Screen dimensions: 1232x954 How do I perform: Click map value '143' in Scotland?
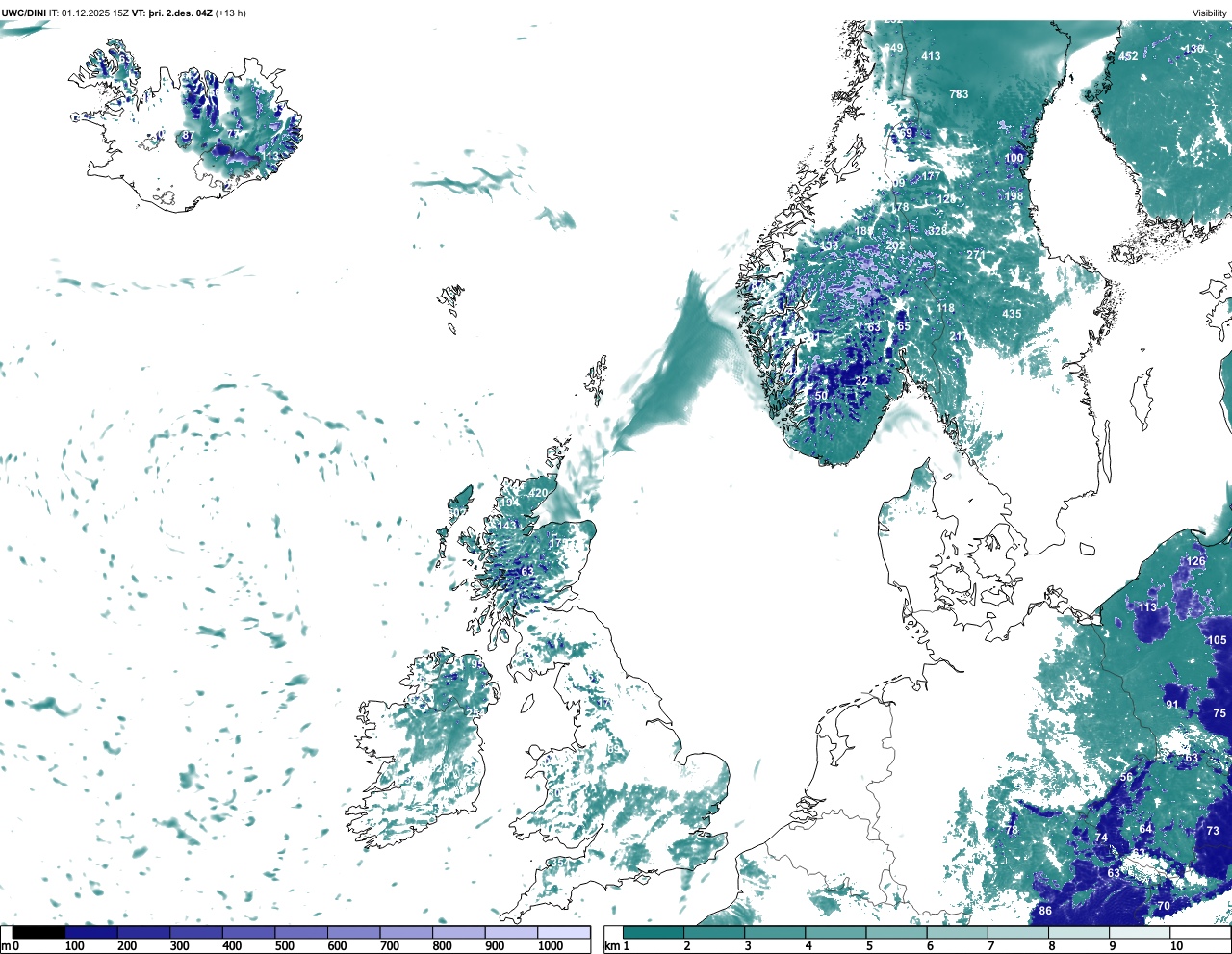tap(506, 526)
